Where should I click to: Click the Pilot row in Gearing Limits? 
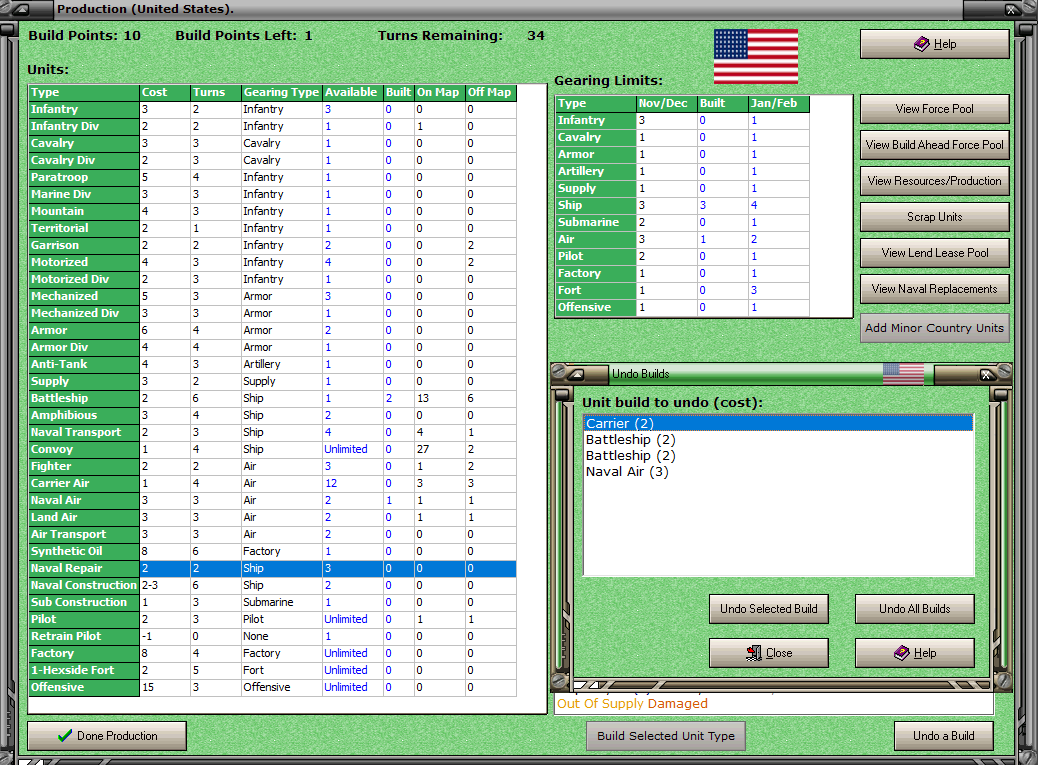(683, 256)
